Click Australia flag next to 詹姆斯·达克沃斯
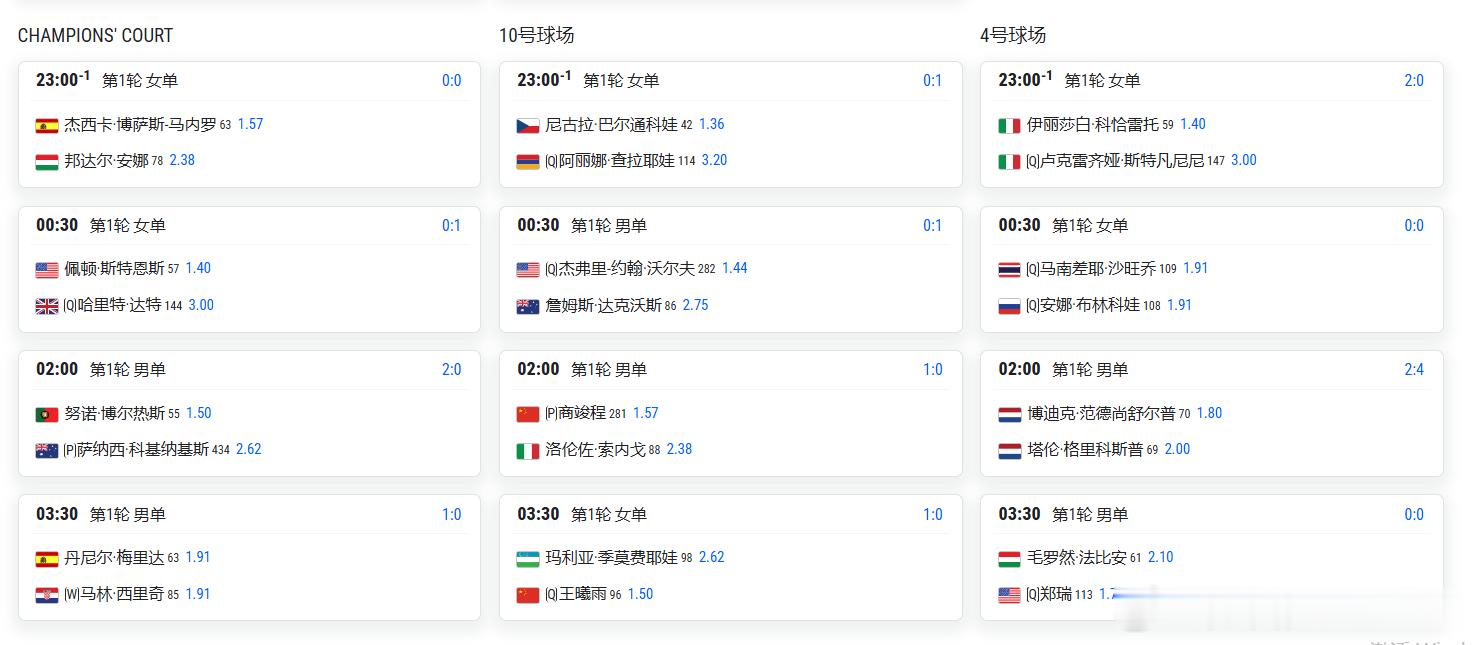This screenshot has width=1474, height=645. click(x=528, y=307)
